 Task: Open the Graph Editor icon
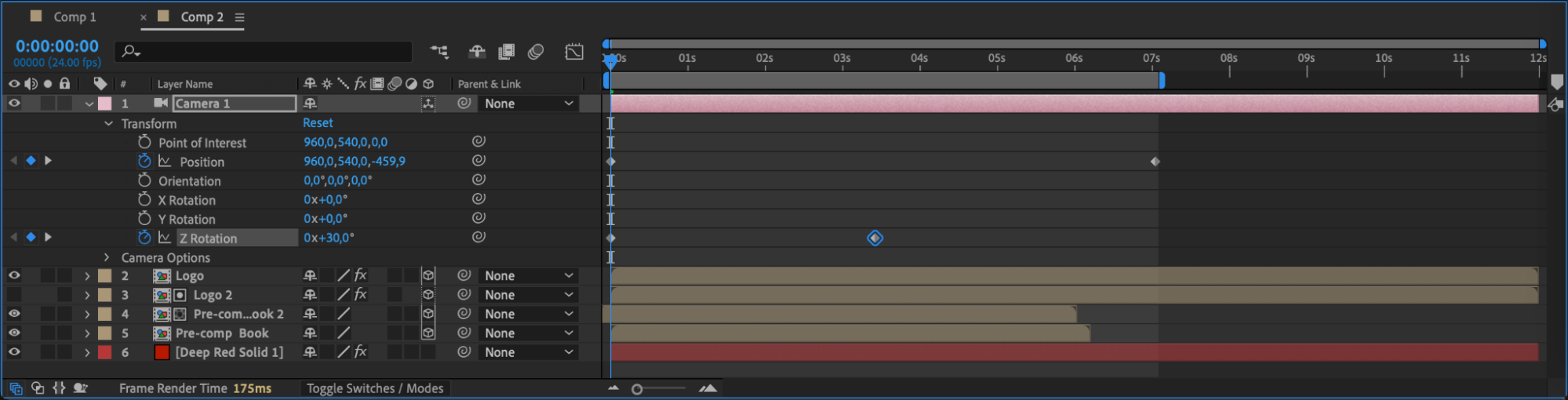(x=574, y=52)
